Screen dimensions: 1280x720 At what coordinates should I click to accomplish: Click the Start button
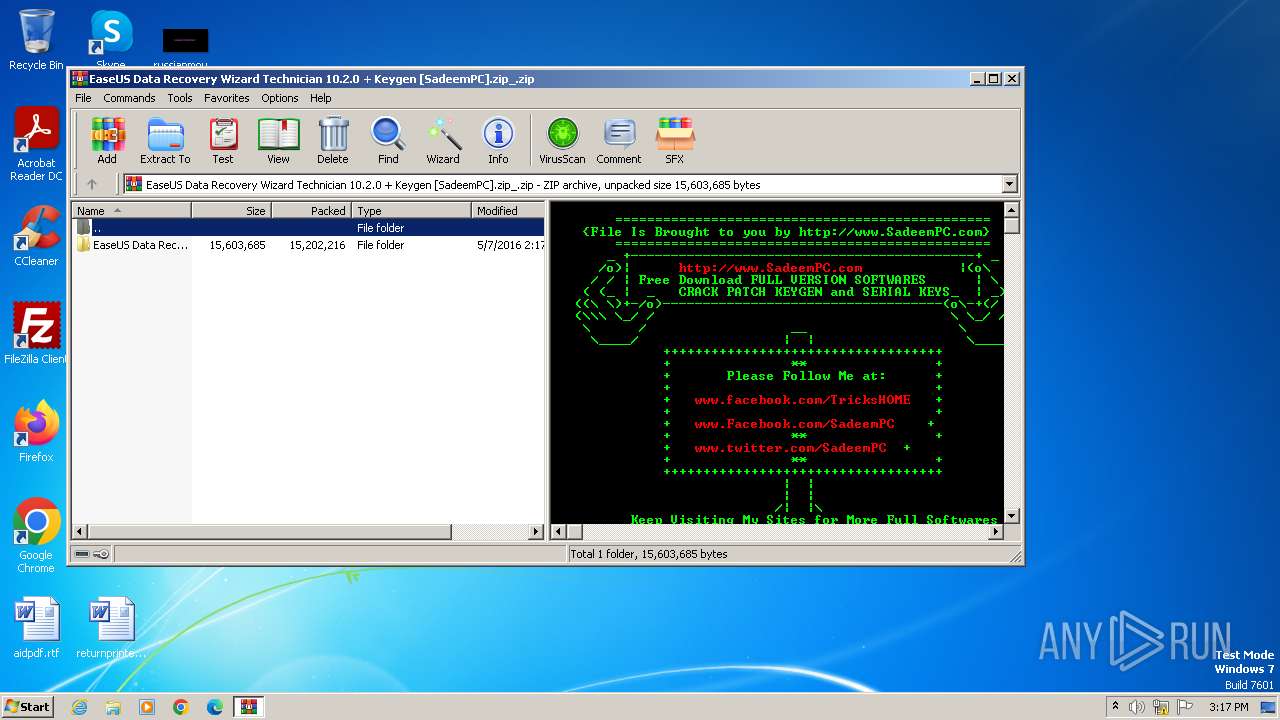point(28,707)
